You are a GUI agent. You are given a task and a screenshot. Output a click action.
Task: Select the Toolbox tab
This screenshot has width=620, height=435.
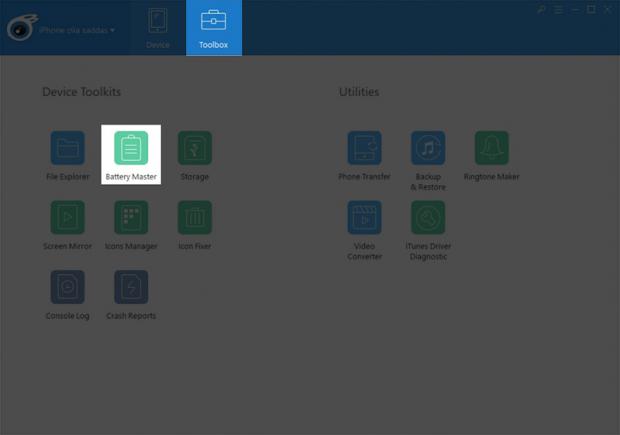pos(214,28)
